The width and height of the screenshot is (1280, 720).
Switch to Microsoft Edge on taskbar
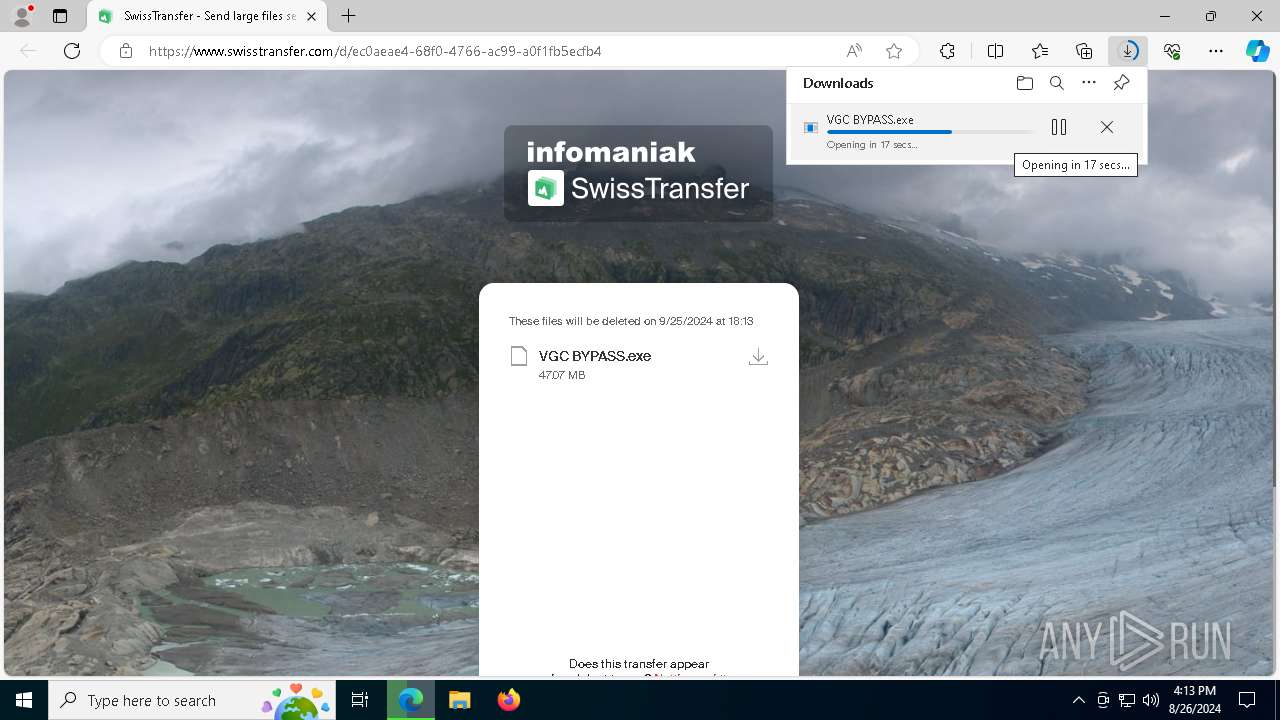click(x=411, y=700)
